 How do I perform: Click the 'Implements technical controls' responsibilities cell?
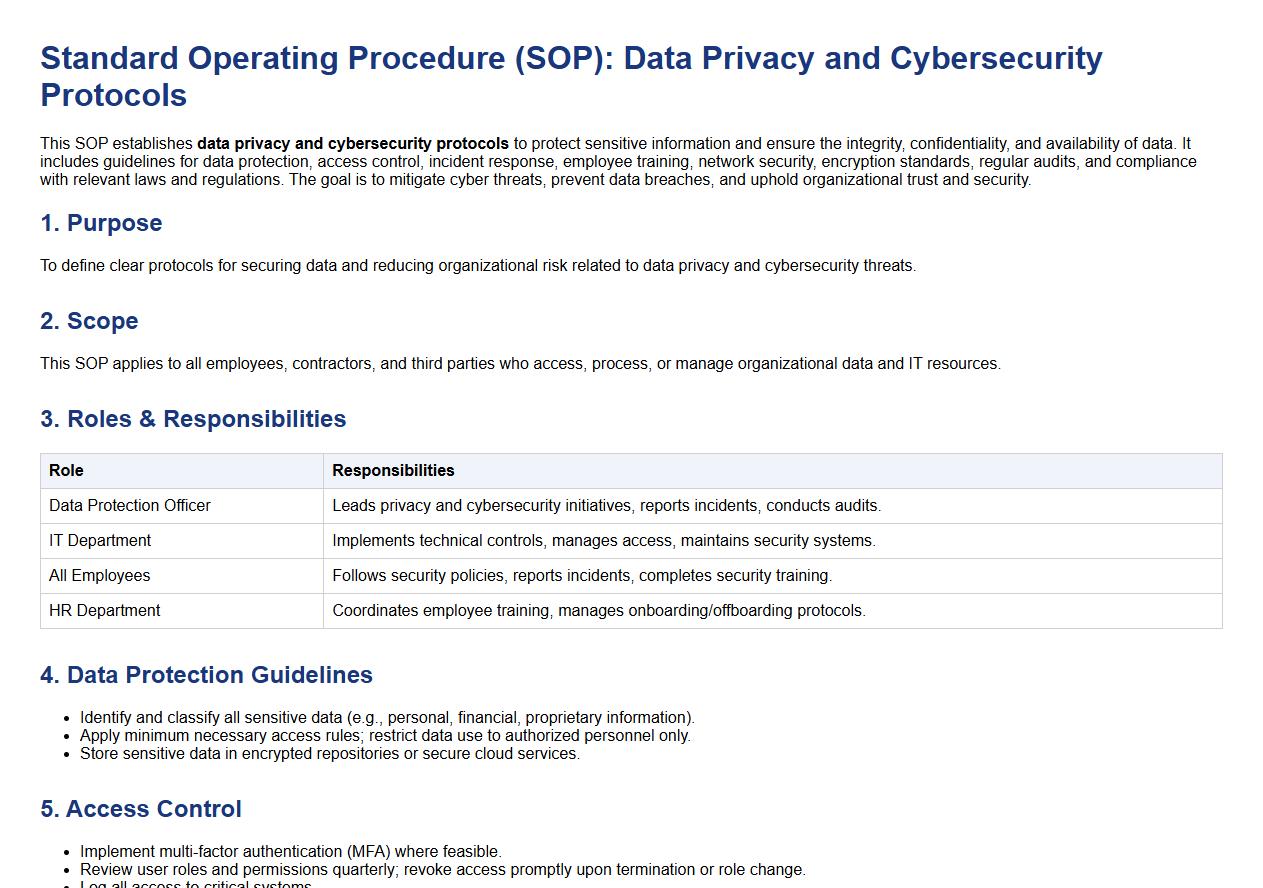click(603, 541)
